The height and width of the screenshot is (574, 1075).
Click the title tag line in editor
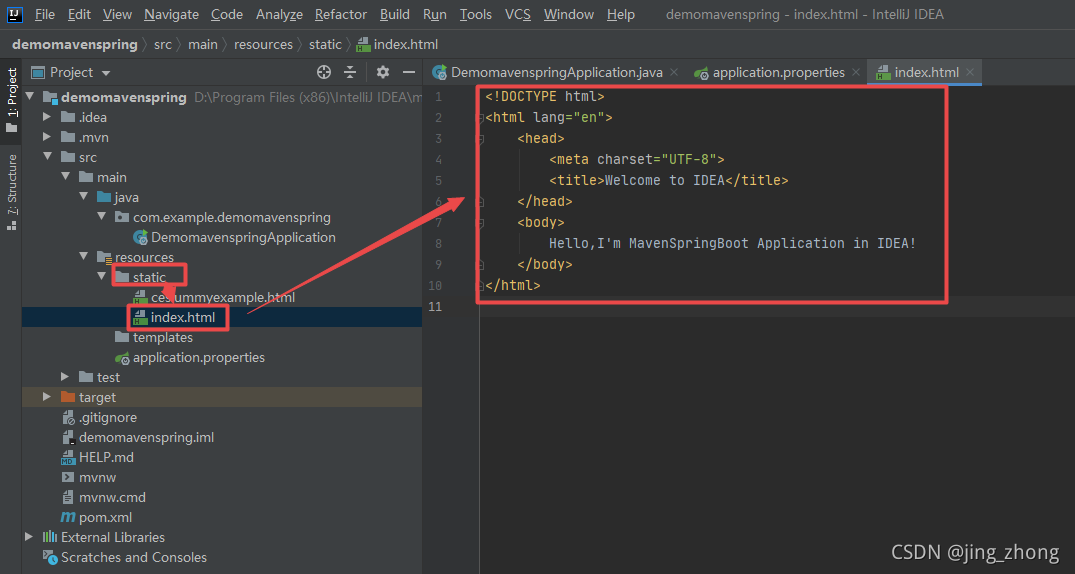(668, 180)
